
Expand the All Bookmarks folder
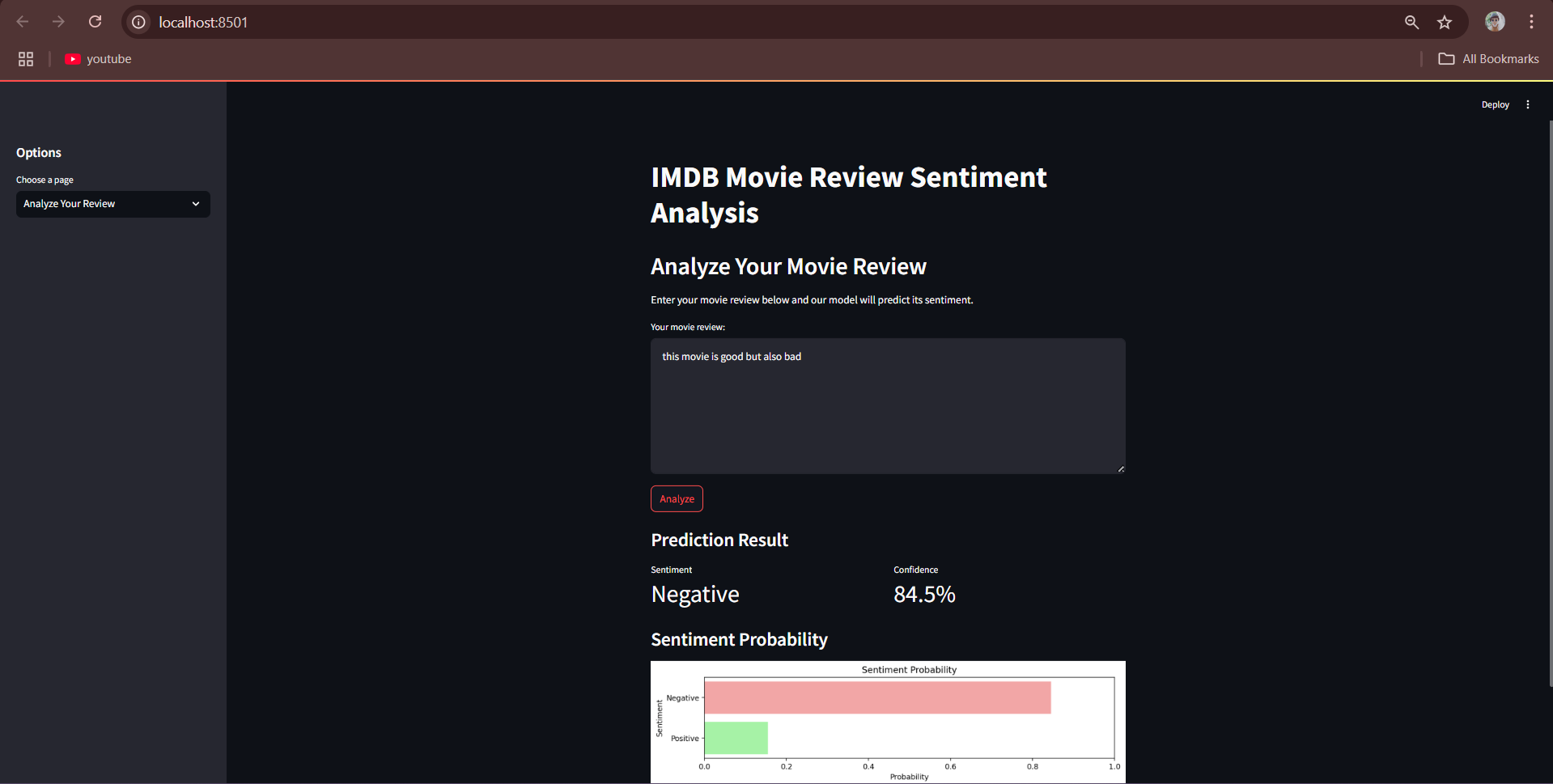(1488, 58)
